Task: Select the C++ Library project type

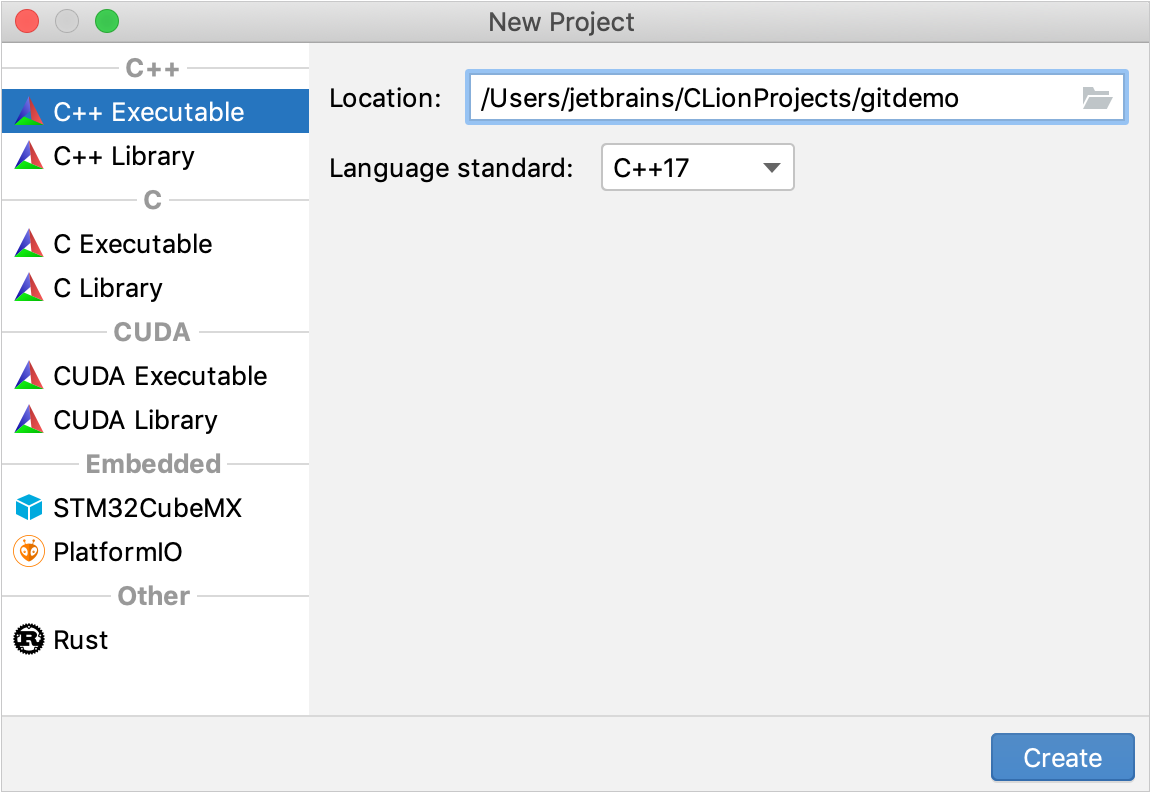Action: pyautogui.click(x=124, y=156)
